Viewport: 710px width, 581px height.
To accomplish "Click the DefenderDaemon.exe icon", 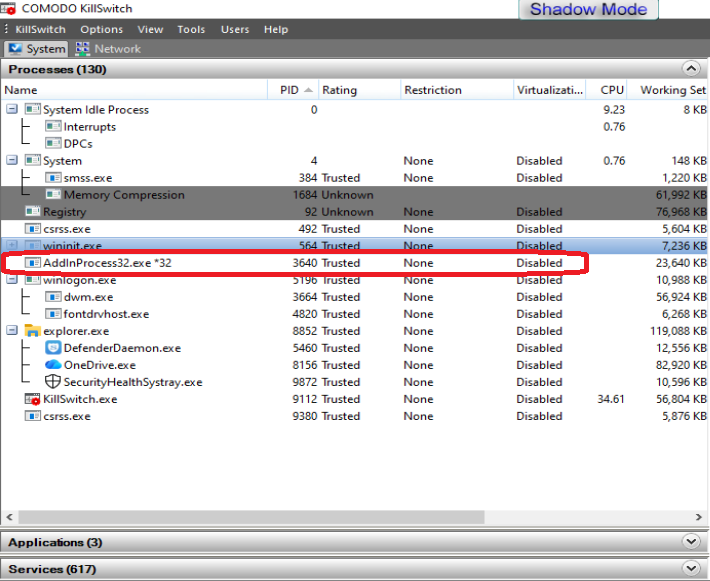I will [53, 348].
